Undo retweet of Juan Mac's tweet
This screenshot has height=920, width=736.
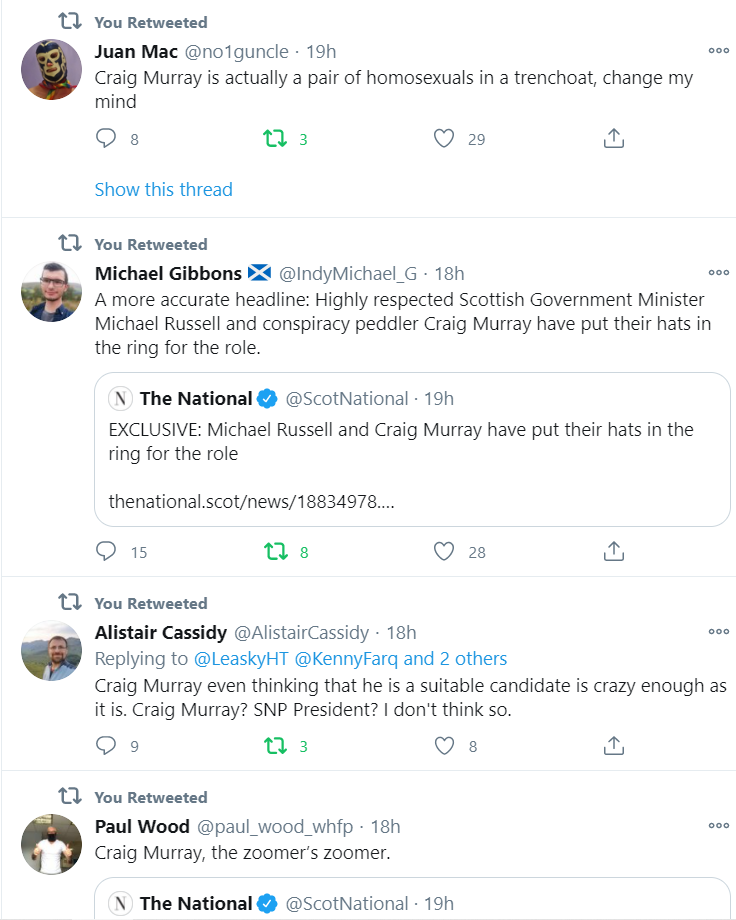275,138
